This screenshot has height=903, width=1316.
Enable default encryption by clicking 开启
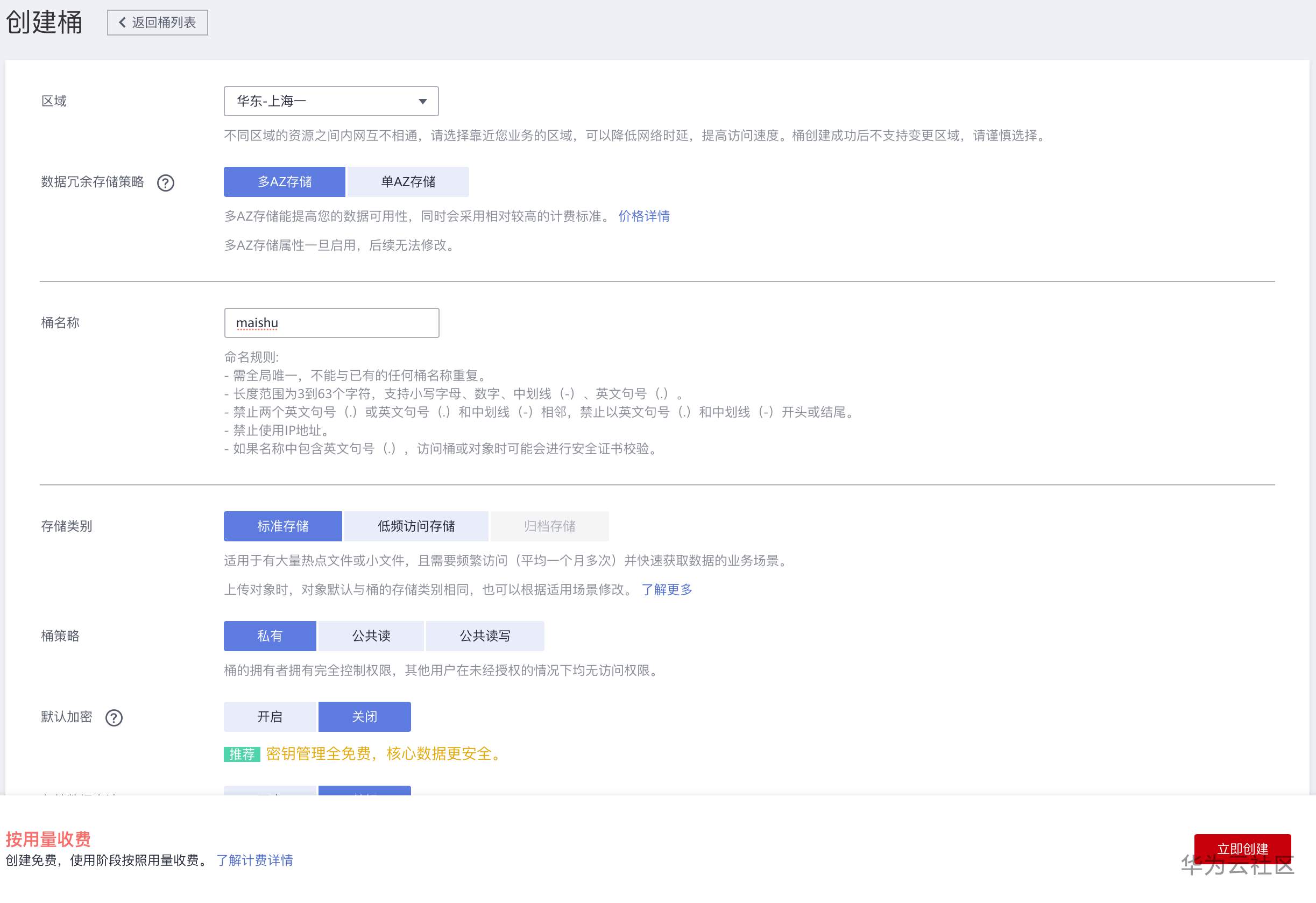click(x=270, y=716)
